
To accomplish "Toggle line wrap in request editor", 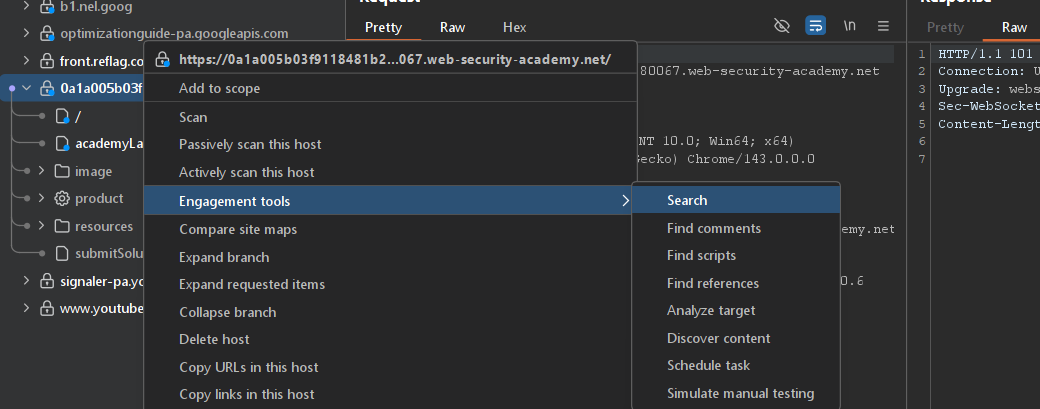I will 816,26.
